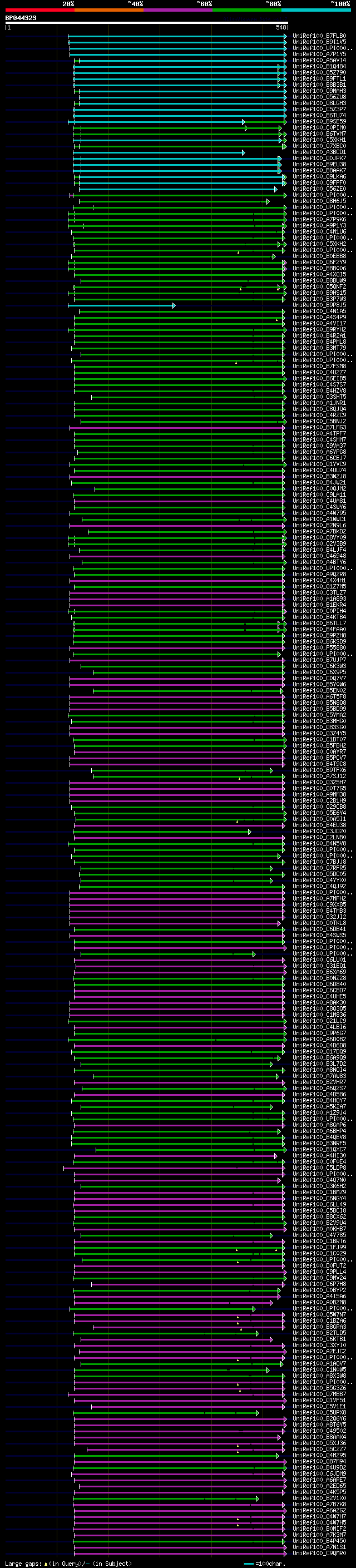Select hit label UniRef100_Q7RFR5
Image resolution: width=356 pixels, height=1568 pixels.
point(319,868)
